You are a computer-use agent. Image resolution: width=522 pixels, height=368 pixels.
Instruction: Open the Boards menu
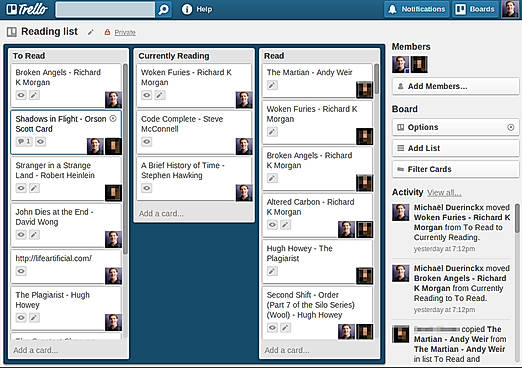476,9
